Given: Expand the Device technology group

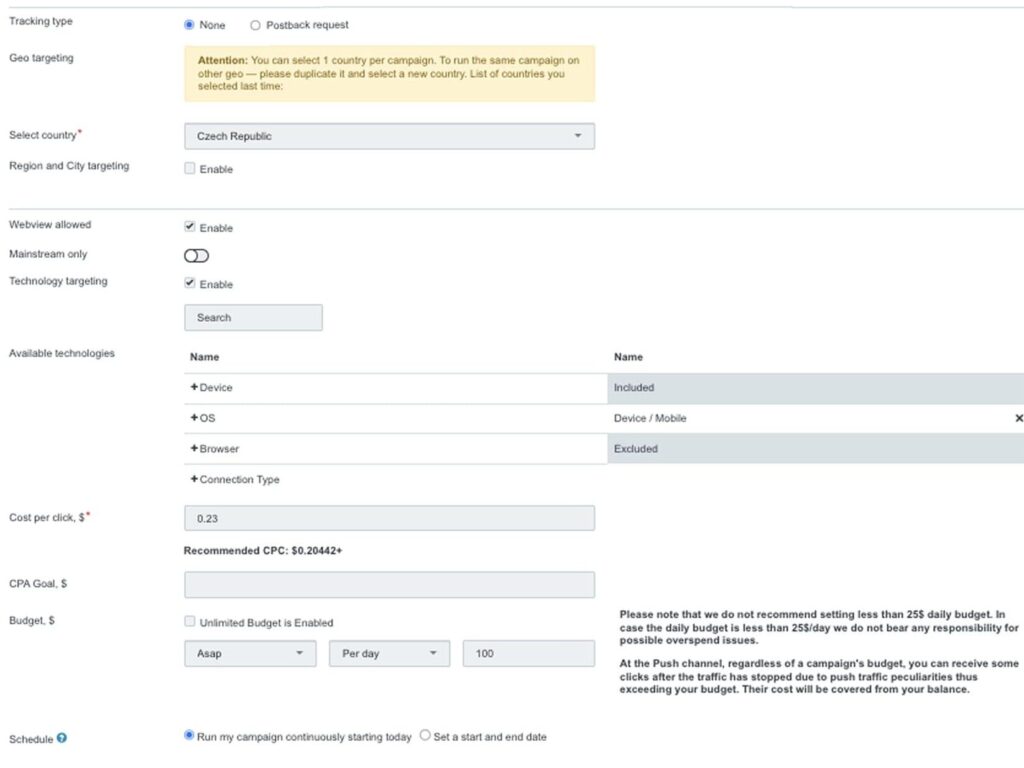Looking at the screenshot, I should point(194,387).
